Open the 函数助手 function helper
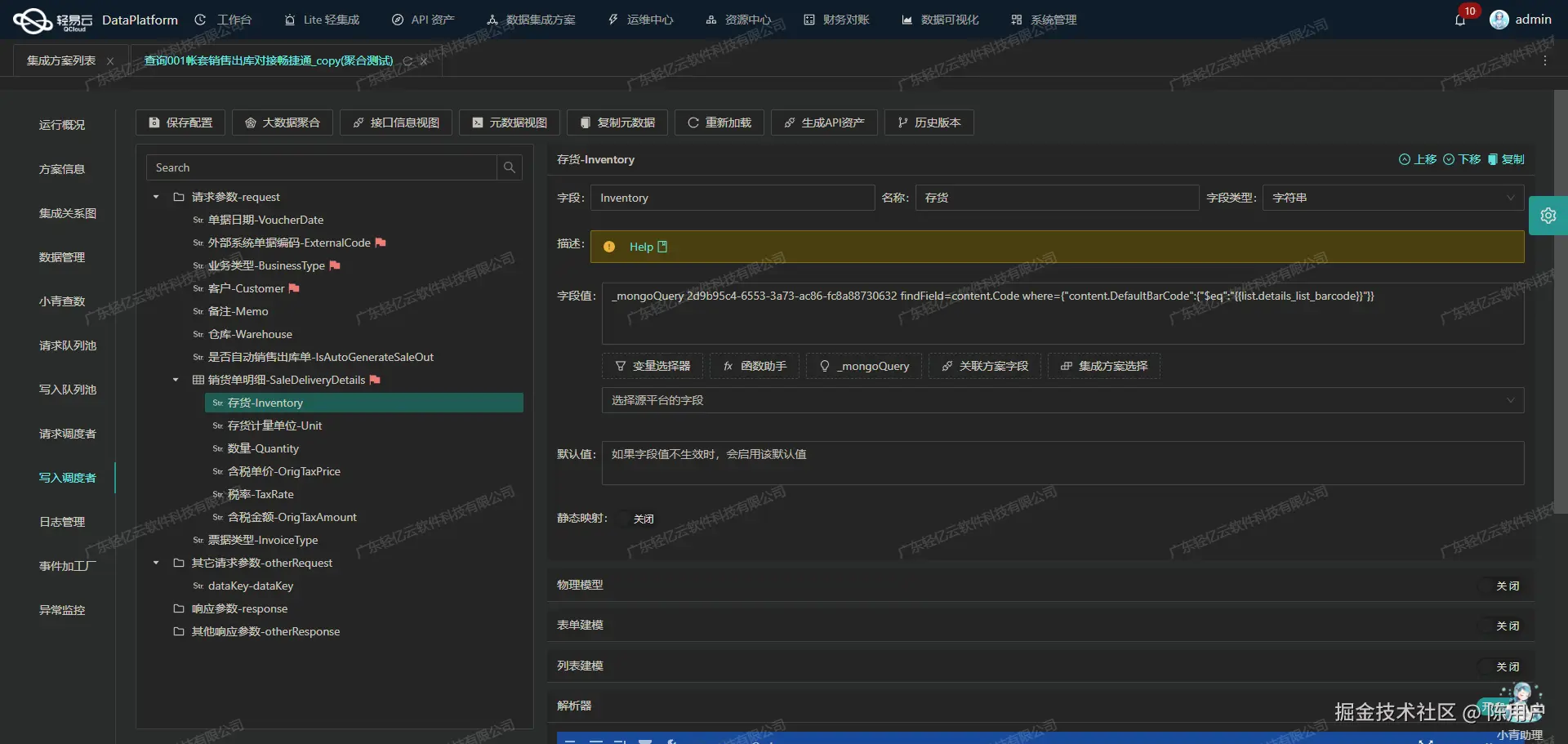The width and height of the screenshot is (1568, 744). (754, 366)
